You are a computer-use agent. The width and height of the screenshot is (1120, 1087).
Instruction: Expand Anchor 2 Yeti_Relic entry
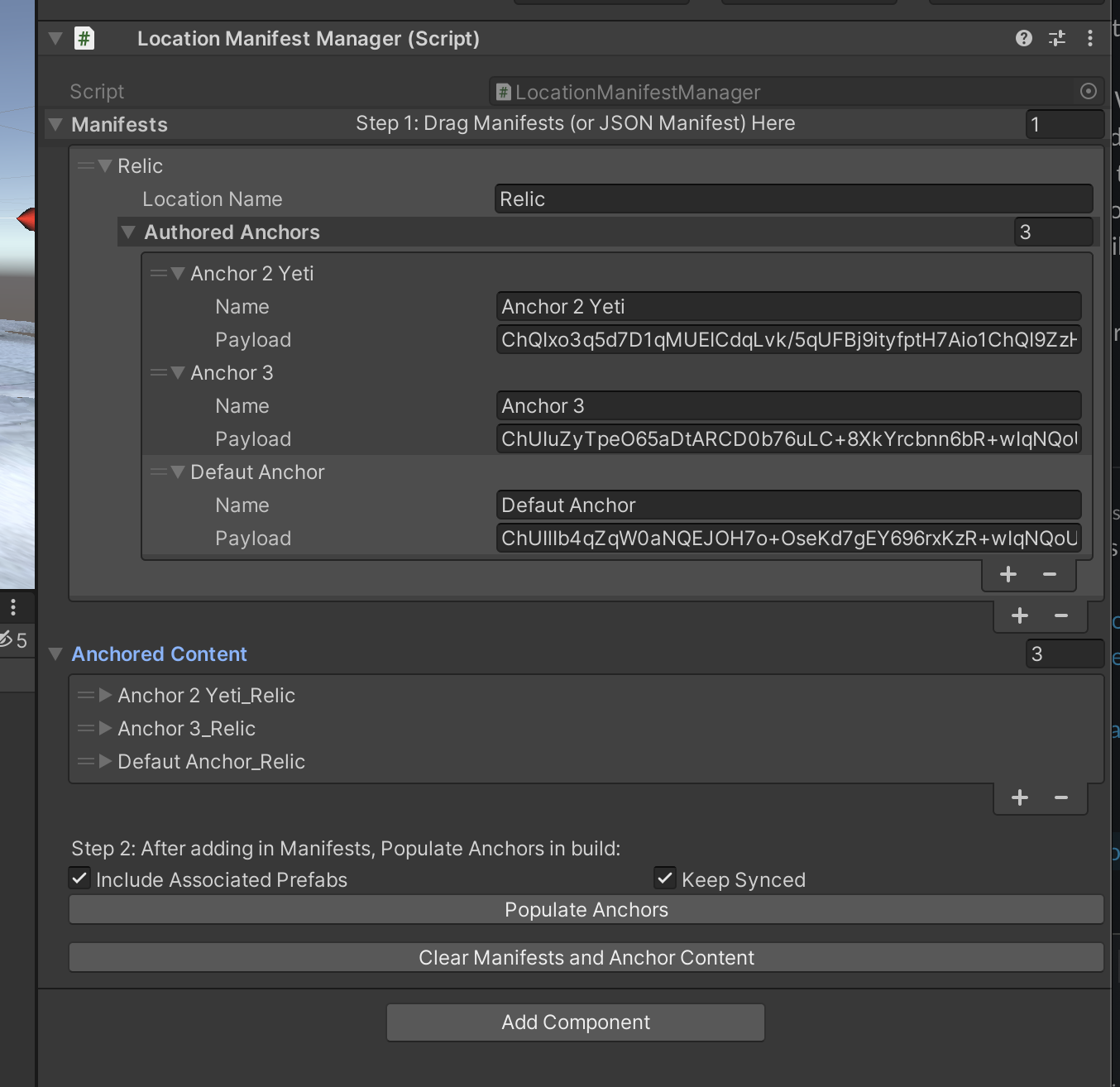[105, 696]
